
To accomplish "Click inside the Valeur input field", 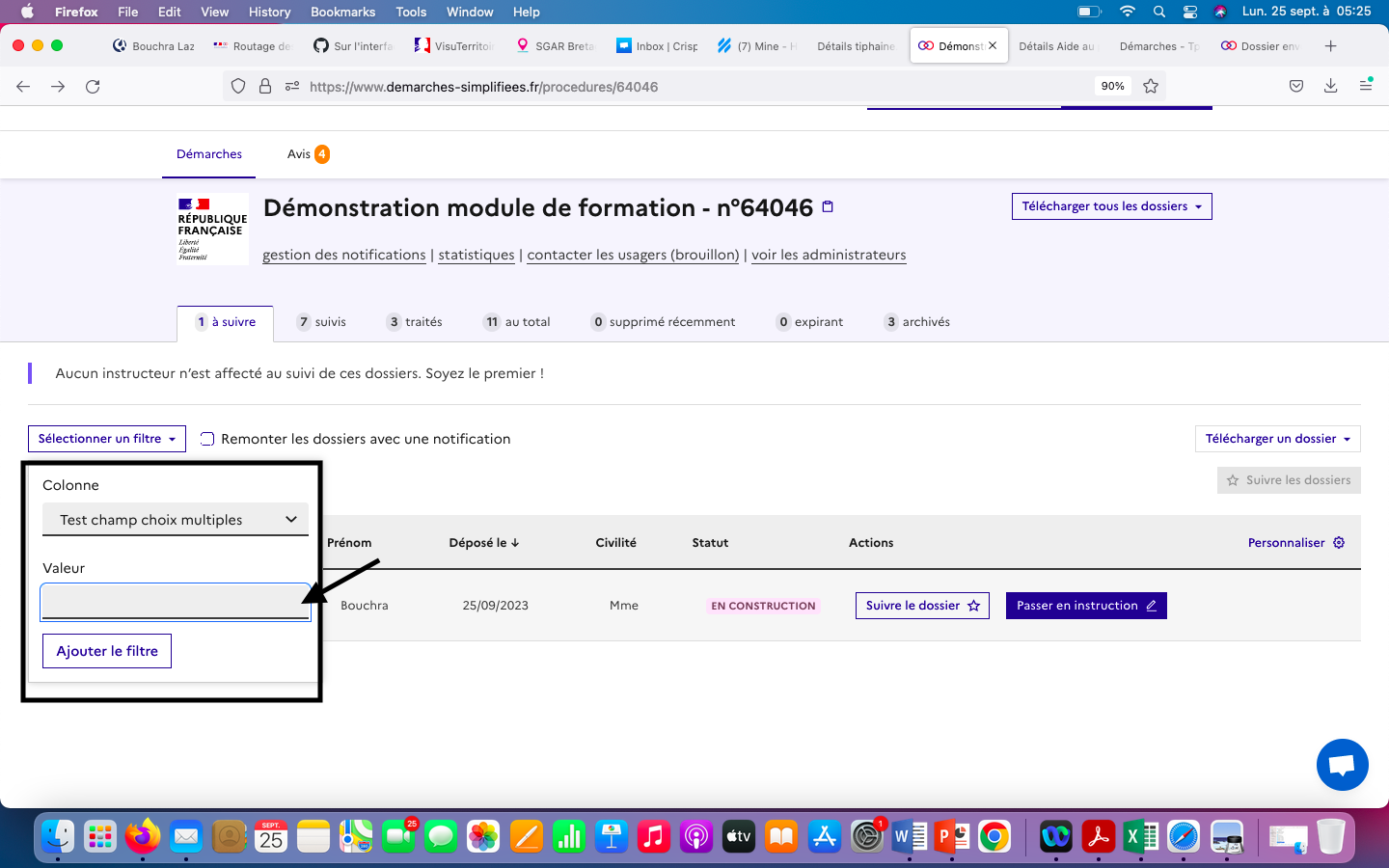I will (x=175, y=602).
